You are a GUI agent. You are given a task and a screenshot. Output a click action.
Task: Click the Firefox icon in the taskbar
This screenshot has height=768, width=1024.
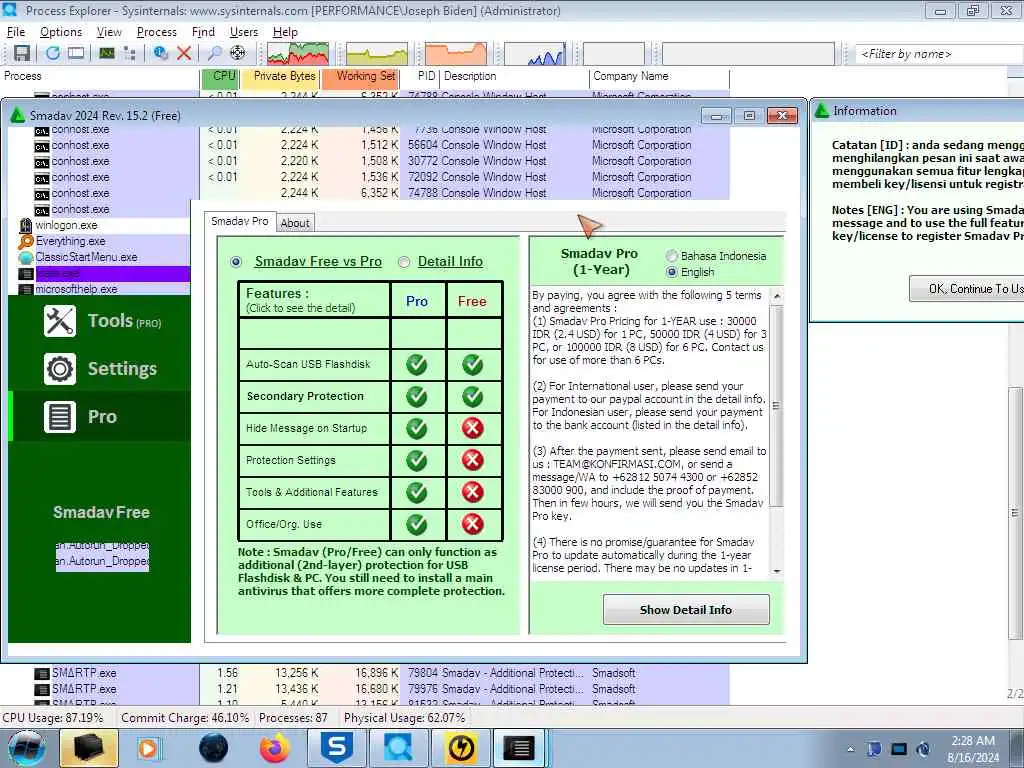click(275, 748)
